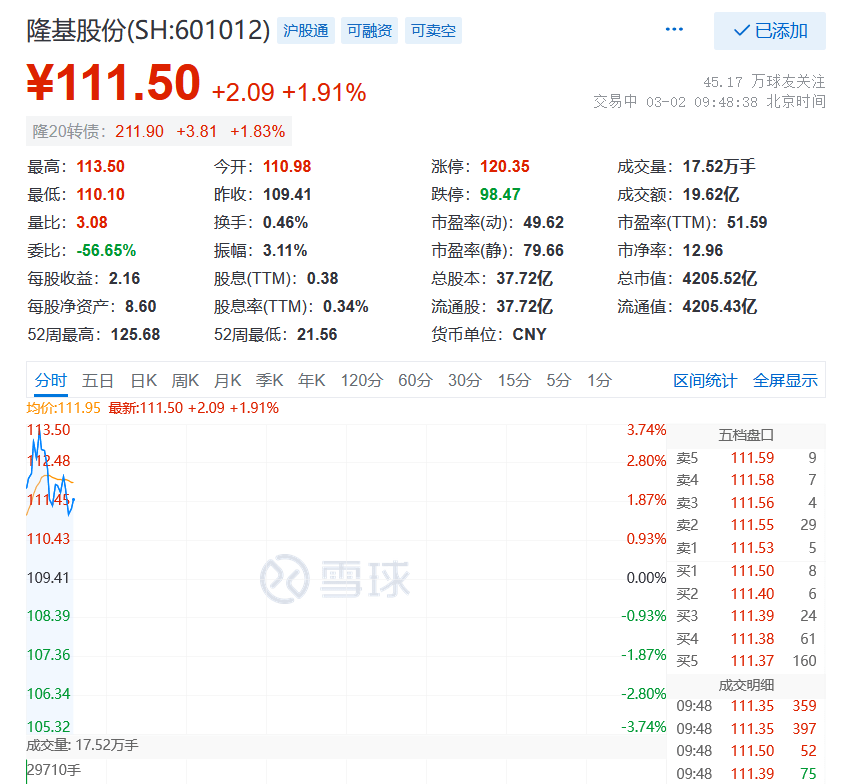Switch to the 分时 chart tab

(x=51, y=380)
